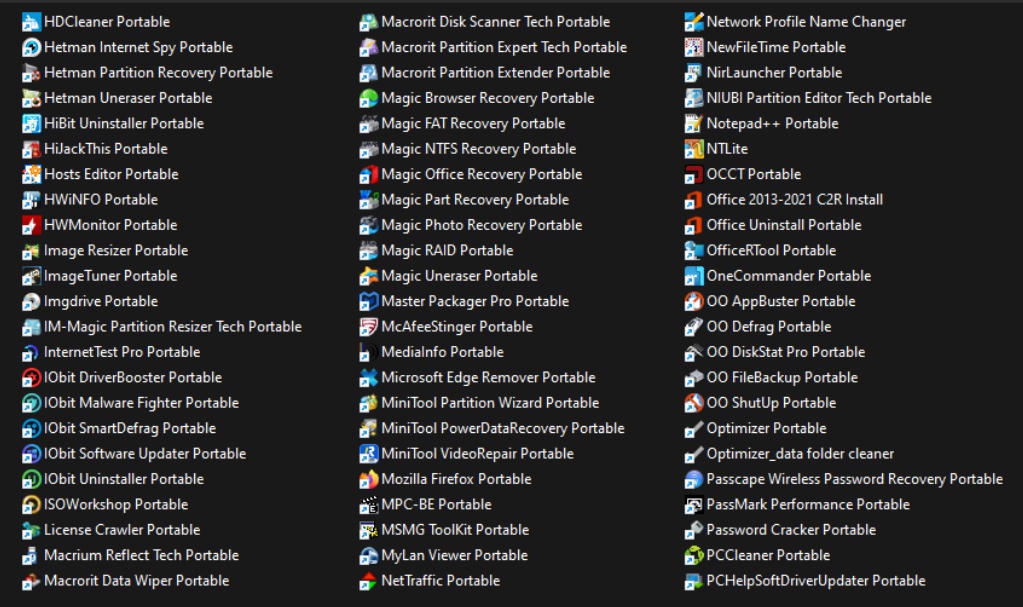Click 'IObit Software Updater Portable' label
The height and width of the screenshot is (607, 1023).
click(x=144, y=454)
